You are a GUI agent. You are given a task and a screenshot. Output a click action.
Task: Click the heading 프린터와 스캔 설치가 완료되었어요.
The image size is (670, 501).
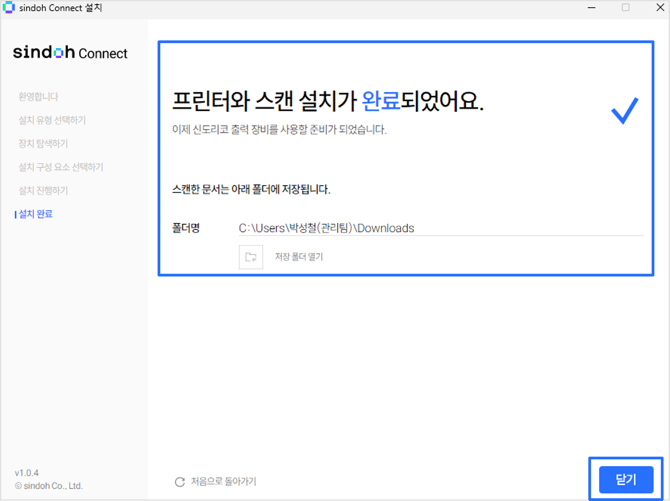(x=328, y=101)
